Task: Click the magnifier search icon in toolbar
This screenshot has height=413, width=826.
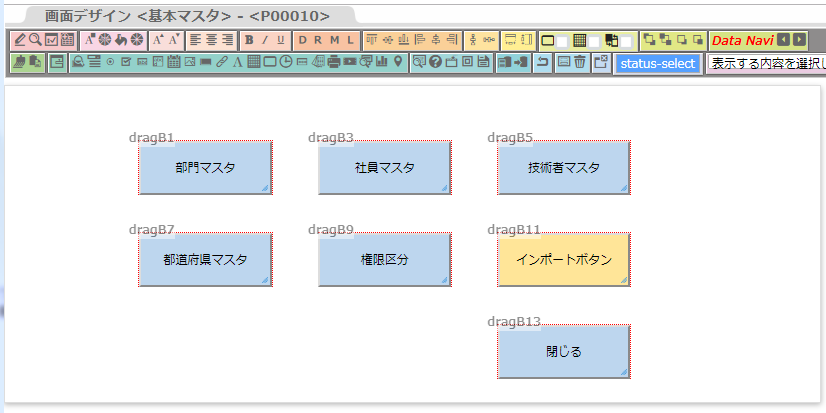Action: (x=35, y=40)
